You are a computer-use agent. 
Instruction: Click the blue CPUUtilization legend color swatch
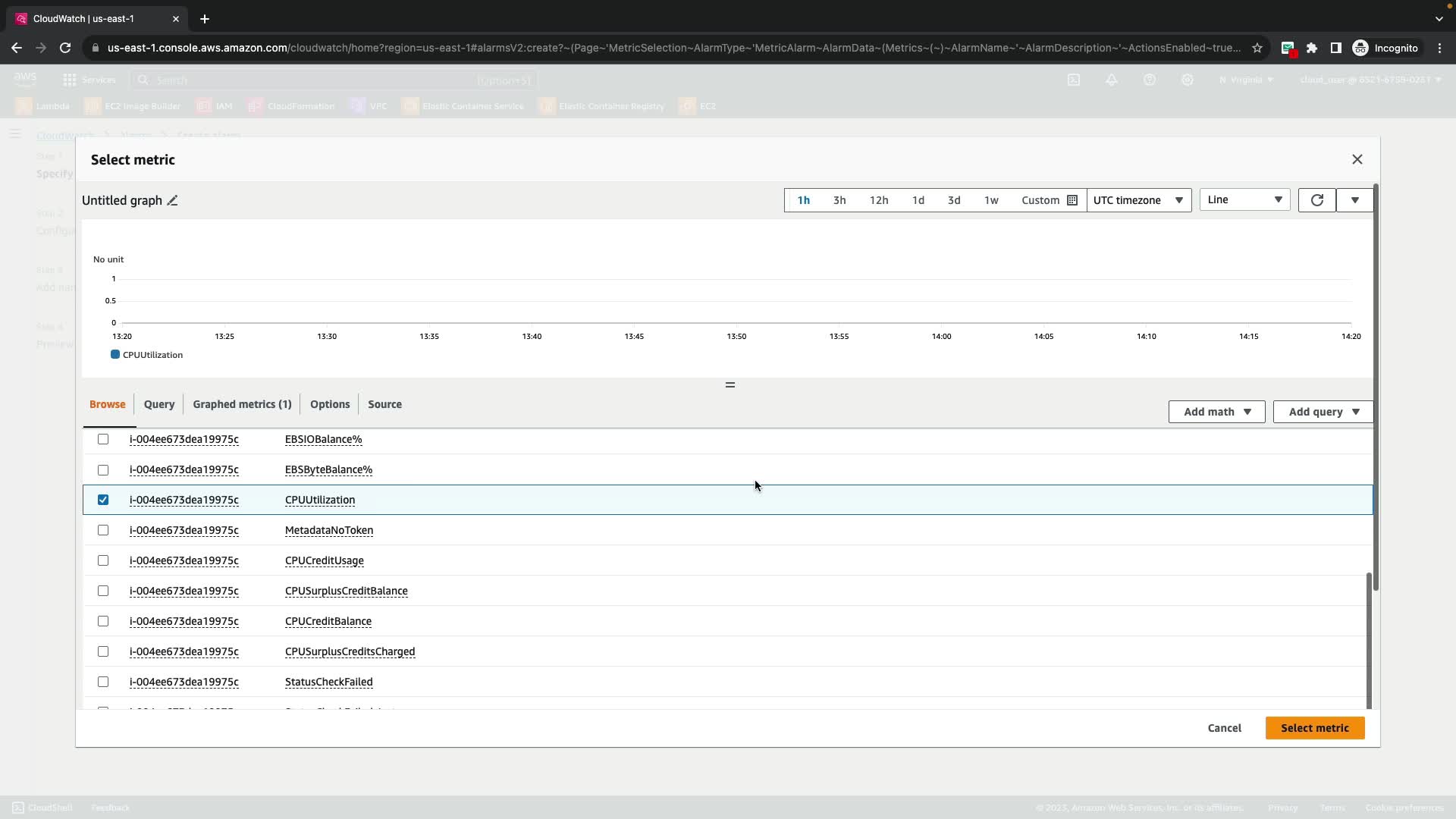(115, 355)
